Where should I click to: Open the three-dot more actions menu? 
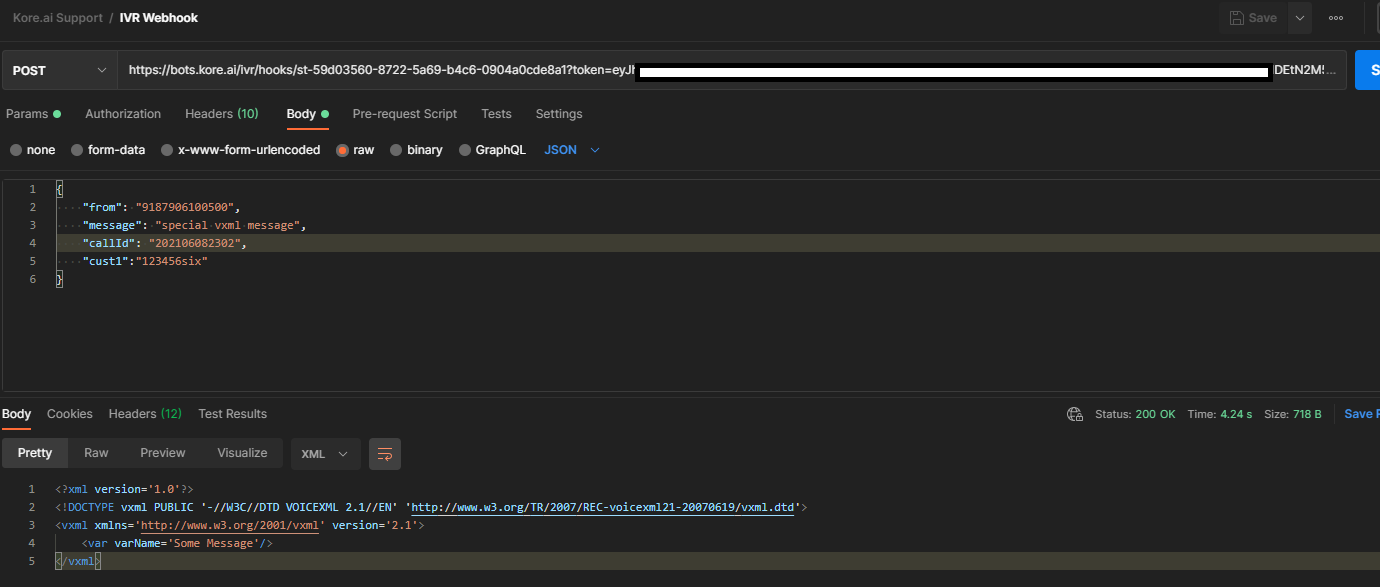[x=1336, y=18]
